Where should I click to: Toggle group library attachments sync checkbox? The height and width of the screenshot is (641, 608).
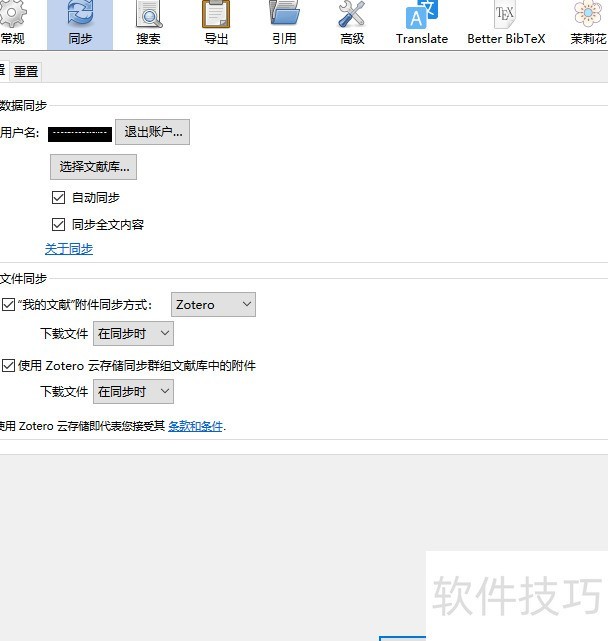click(9, 365)
